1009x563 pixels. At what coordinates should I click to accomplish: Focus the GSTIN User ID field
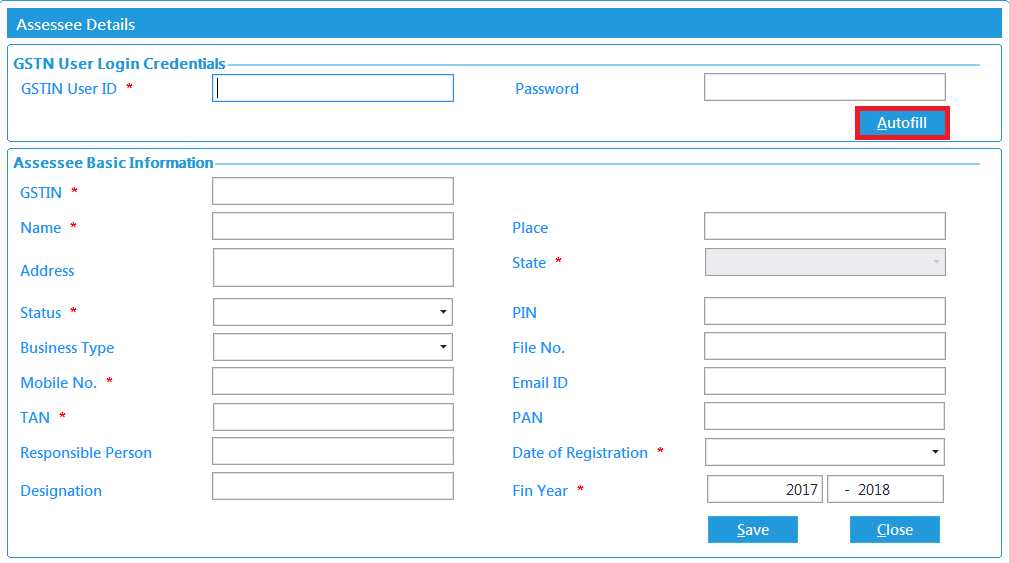(x=333, y=88)
